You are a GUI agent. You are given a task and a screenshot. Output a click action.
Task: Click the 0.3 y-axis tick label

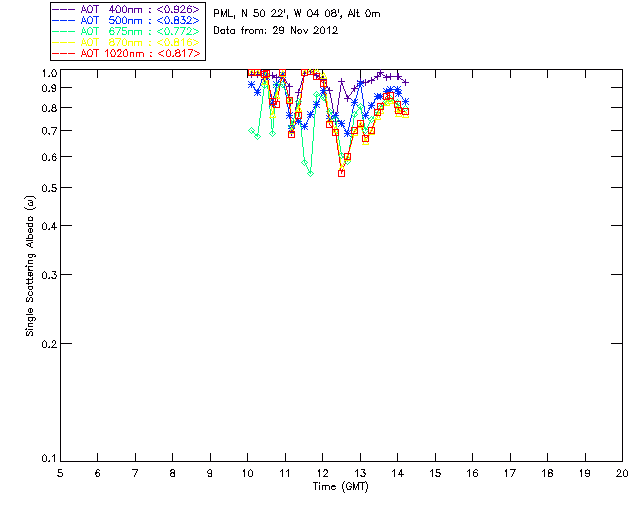48,275
